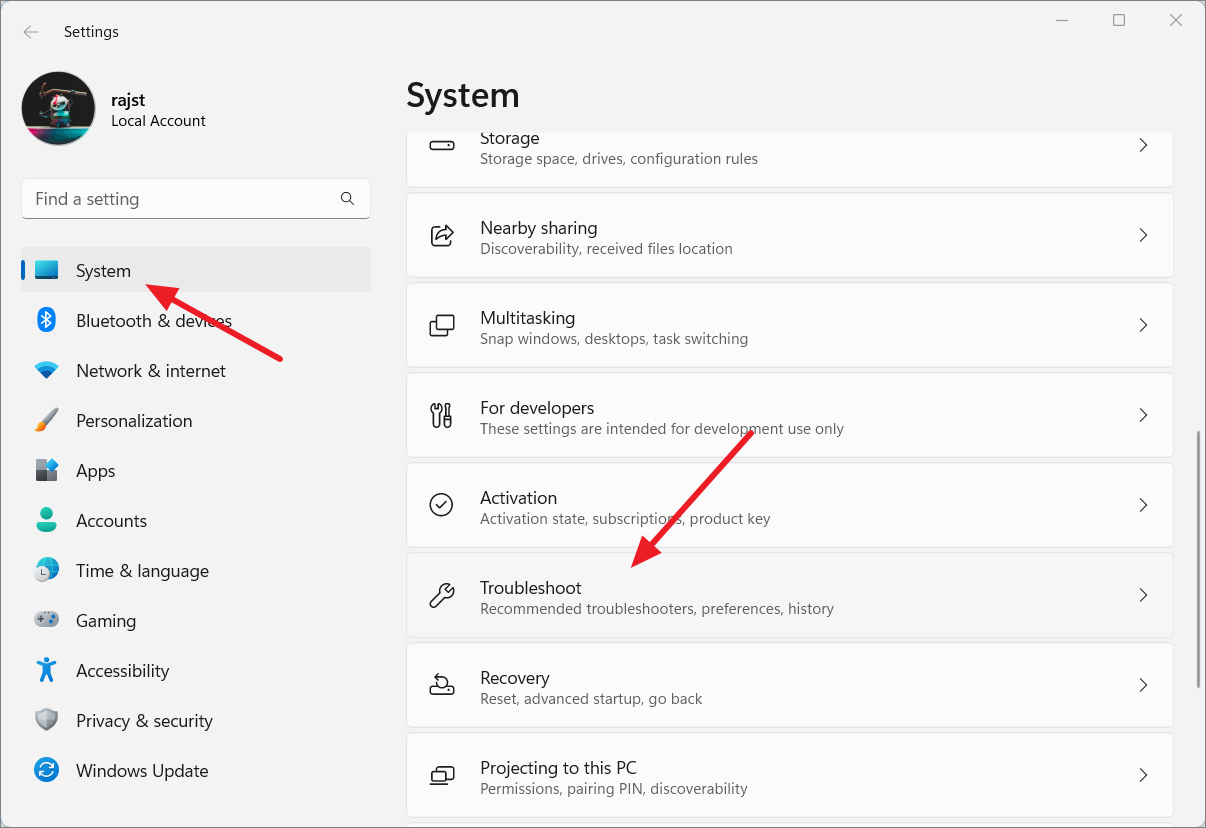The height and width of the screenshot is (828, 1206).
Task: Click the Recovery reset icon
Action: tap(441, 685)
